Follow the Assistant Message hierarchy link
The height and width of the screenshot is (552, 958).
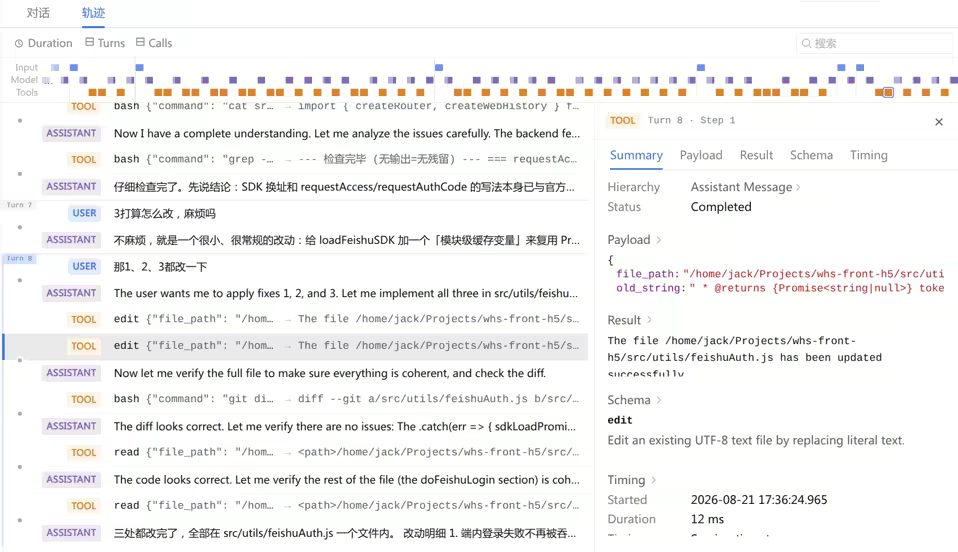tap(745, 187)
